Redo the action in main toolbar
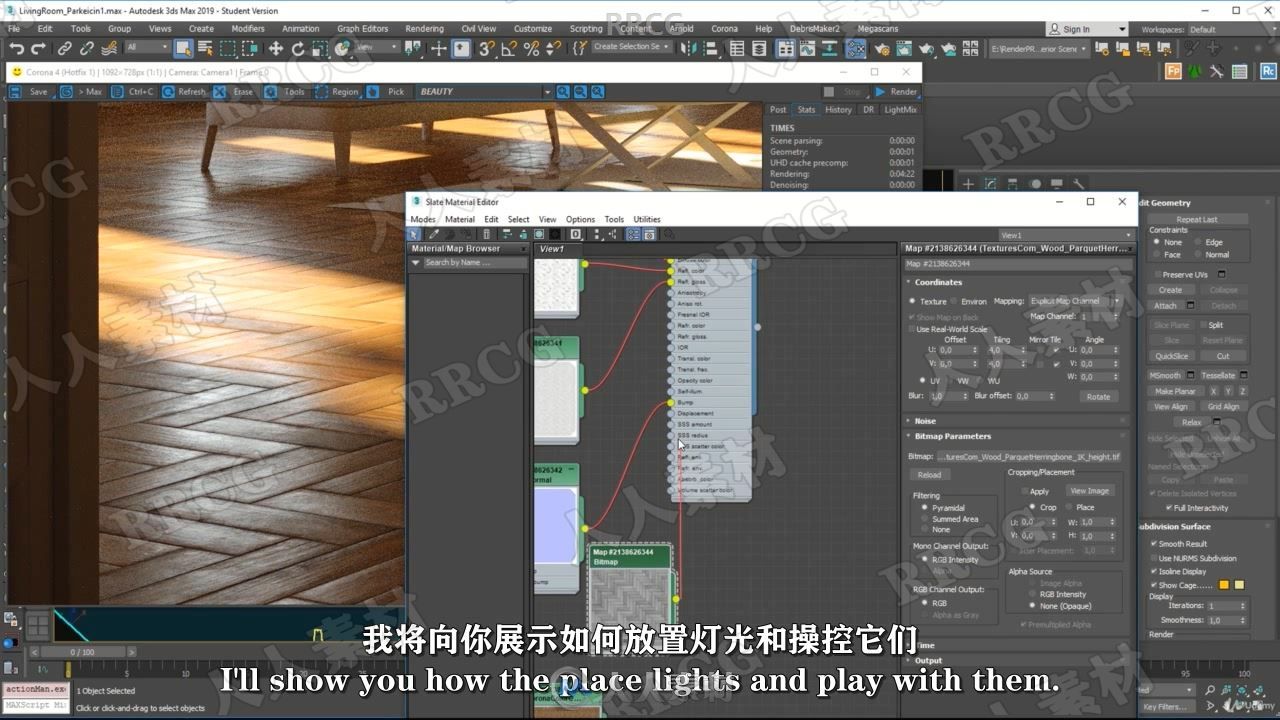 39,48
